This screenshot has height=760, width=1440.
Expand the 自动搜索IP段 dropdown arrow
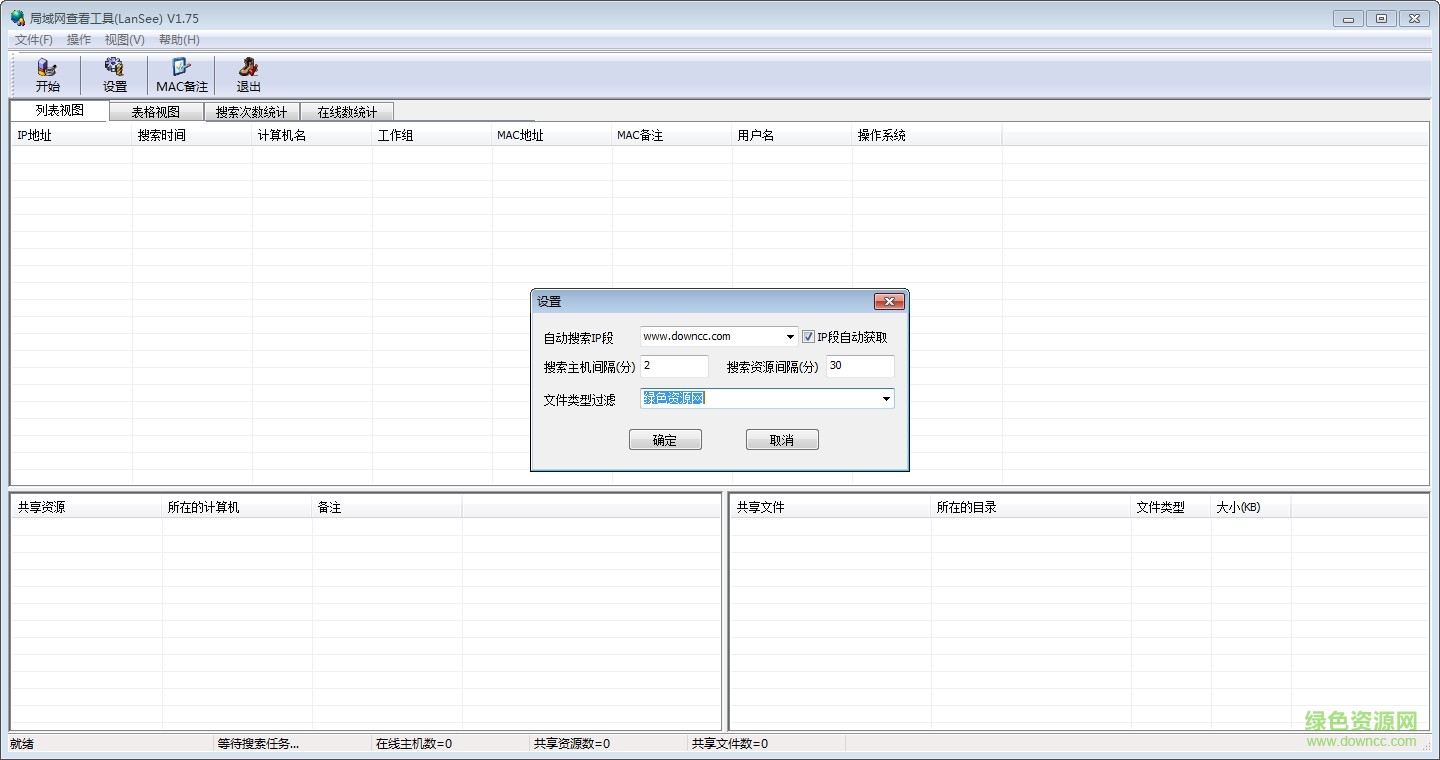[x=790, y=337]
